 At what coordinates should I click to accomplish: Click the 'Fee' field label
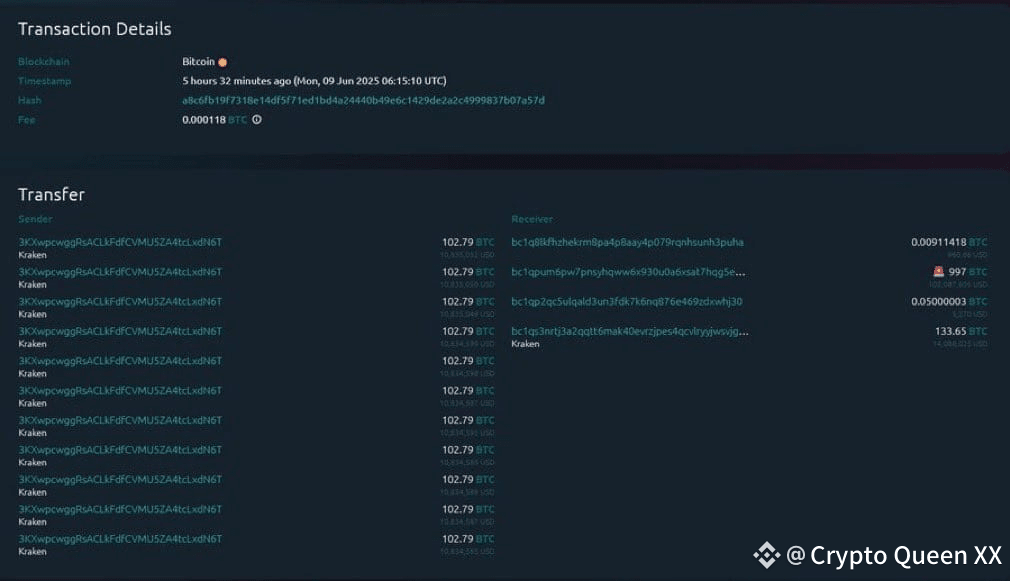pyautogui.click(x=26, y=120)
